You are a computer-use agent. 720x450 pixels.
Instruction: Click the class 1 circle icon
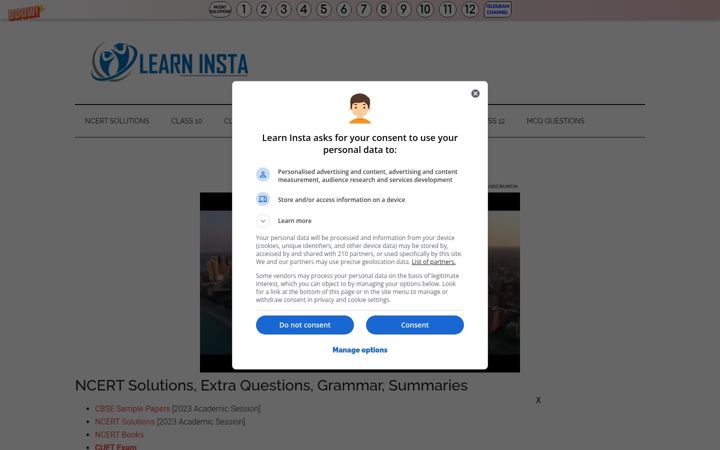pos(244,9)
